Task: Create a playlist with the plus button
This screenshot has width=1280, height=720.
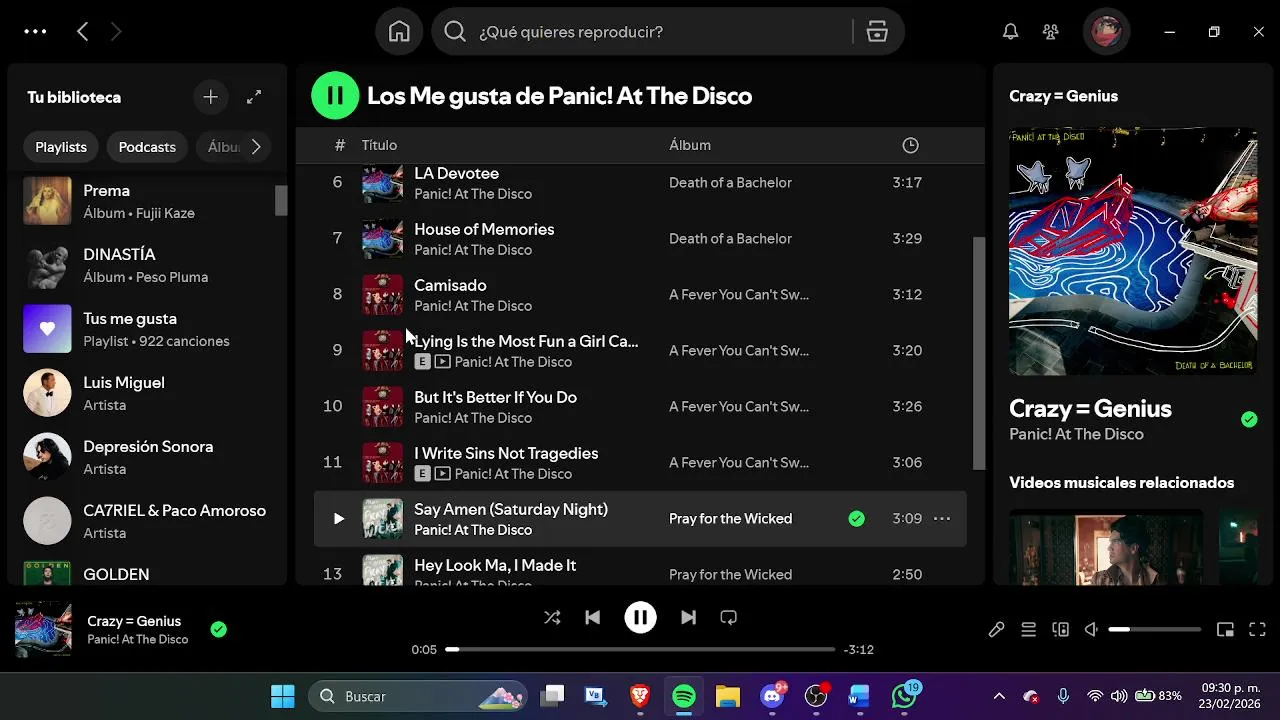Action: pyautogui.click(x=210, y=97)
